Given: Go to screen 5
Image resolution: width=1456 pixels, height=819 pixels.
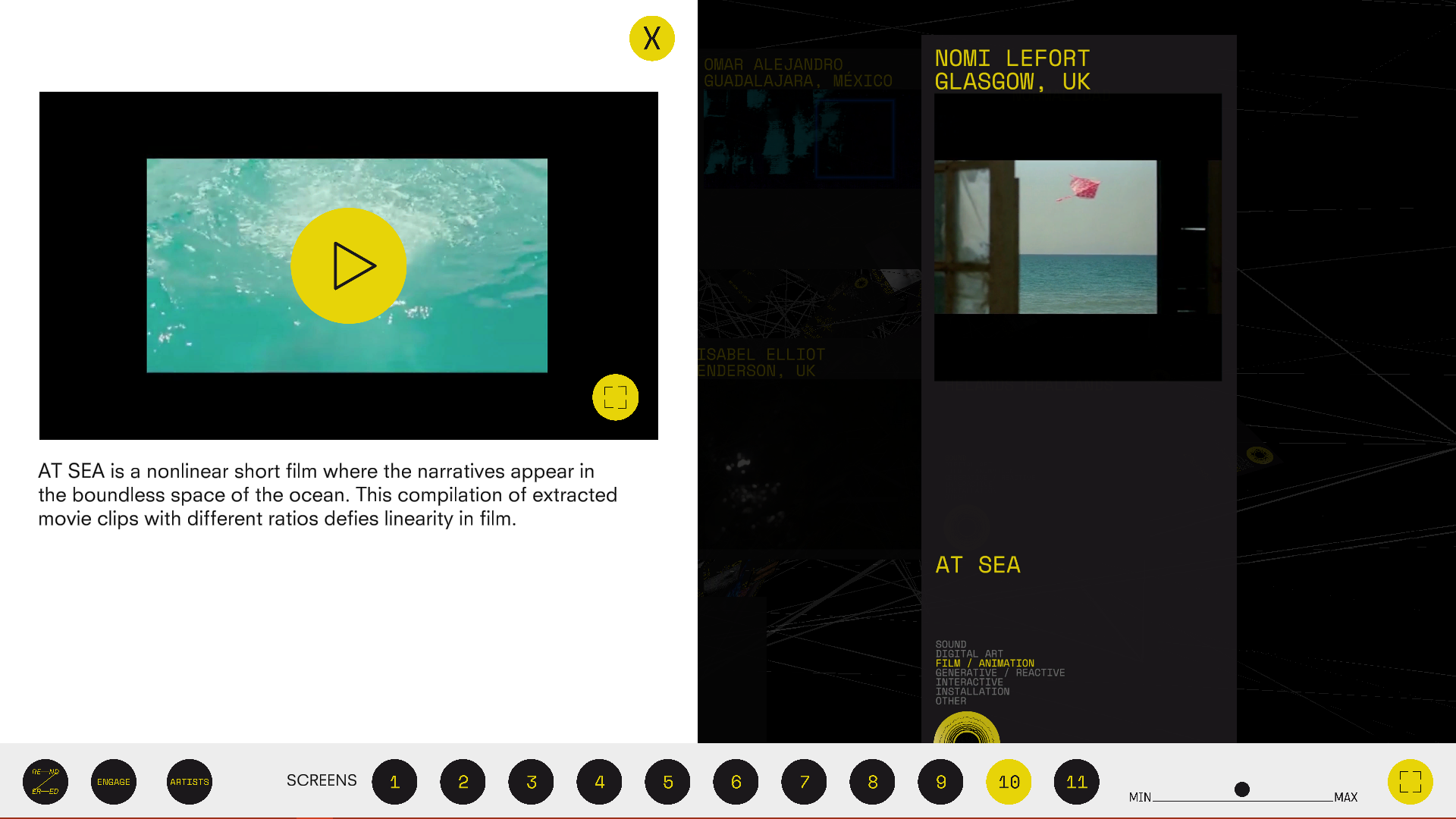Looking at the screenshot, I should 667,782.
